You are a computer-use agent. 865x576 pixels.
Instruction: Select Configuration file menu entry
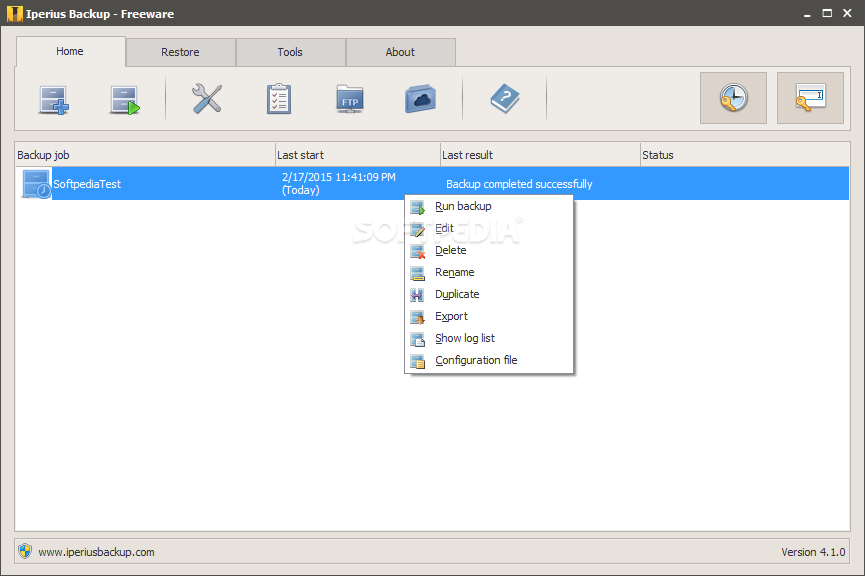coord(489,360)
